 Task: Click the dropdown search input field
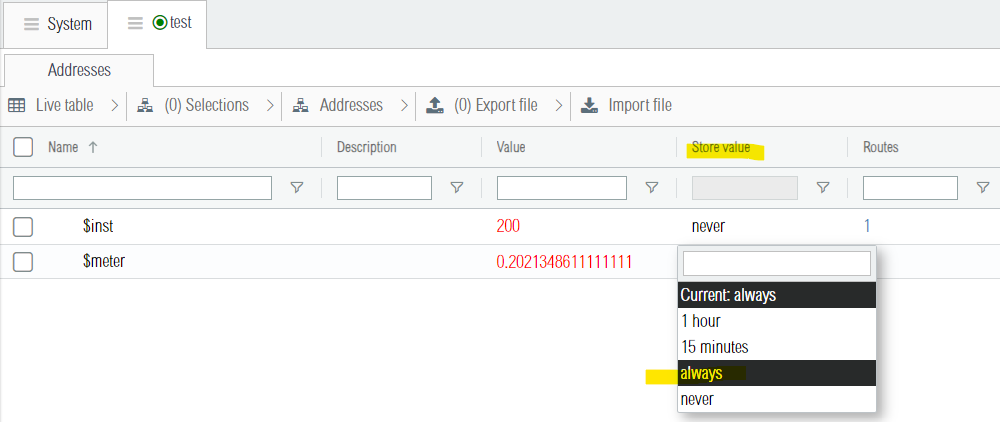(x=776, y=263)
